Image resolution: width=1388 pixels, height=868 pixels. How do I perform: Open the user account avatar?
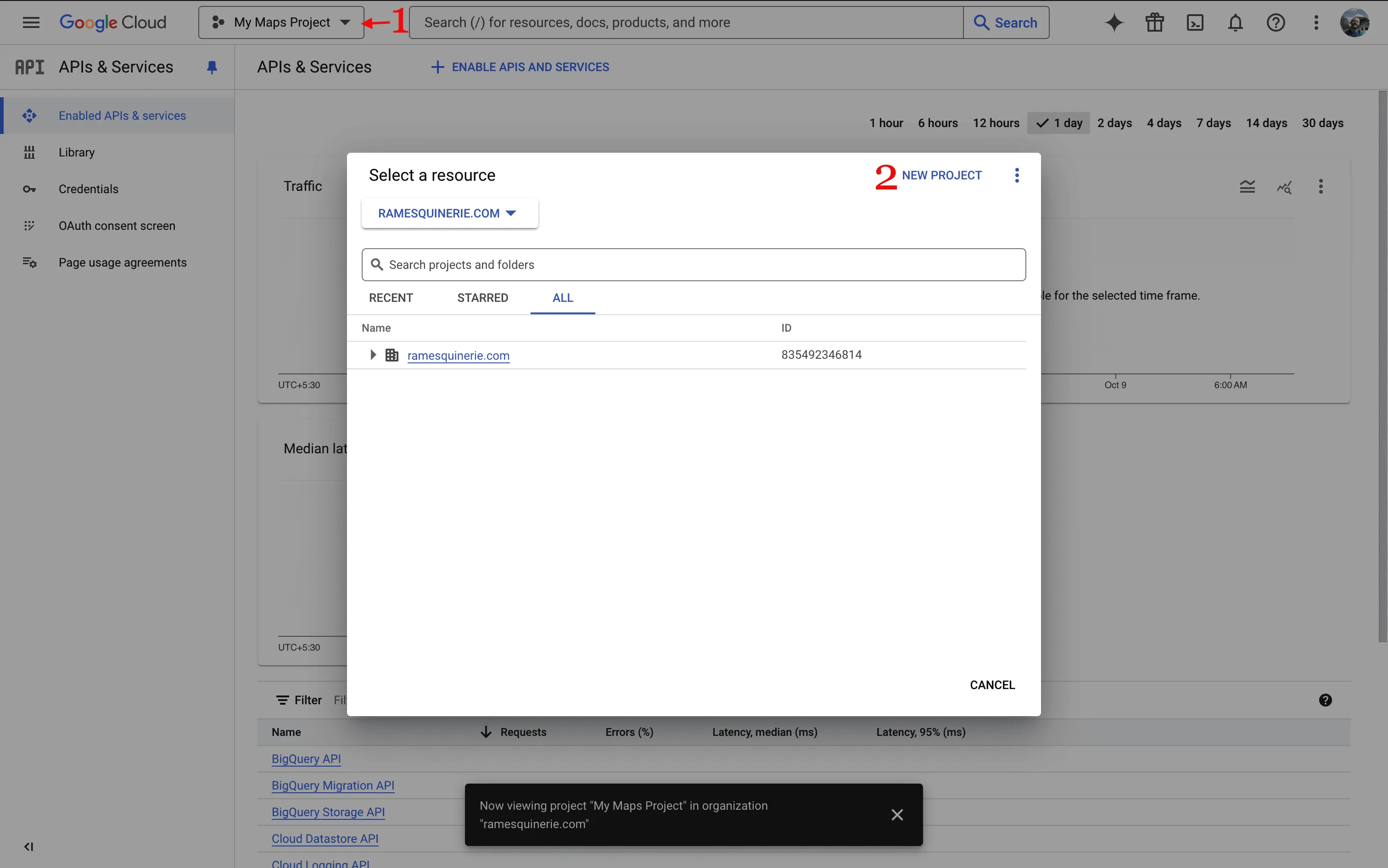[x=1354, y=22]
